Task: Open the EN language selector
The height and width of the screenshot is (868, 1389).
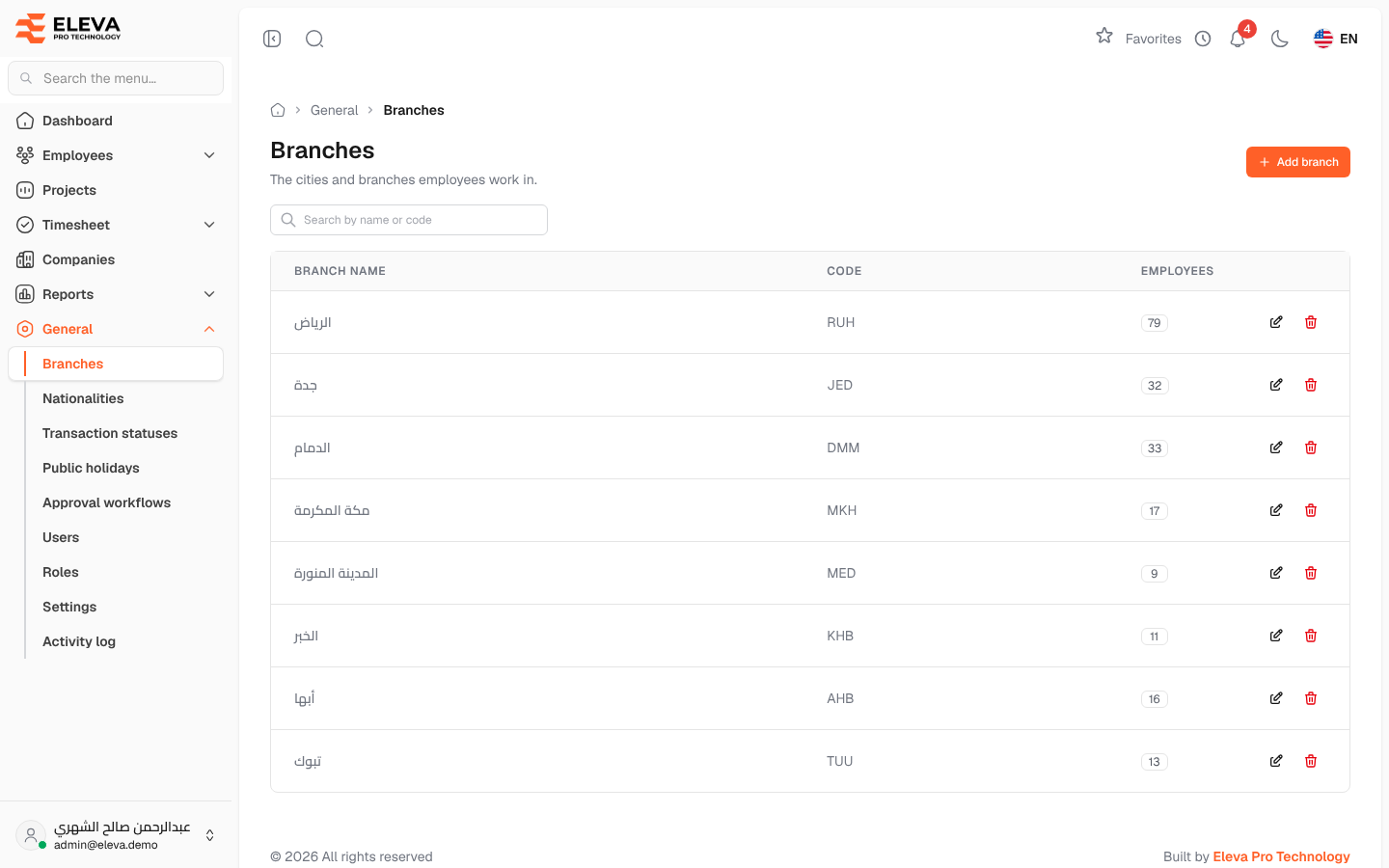Action: click(1336, 39)
